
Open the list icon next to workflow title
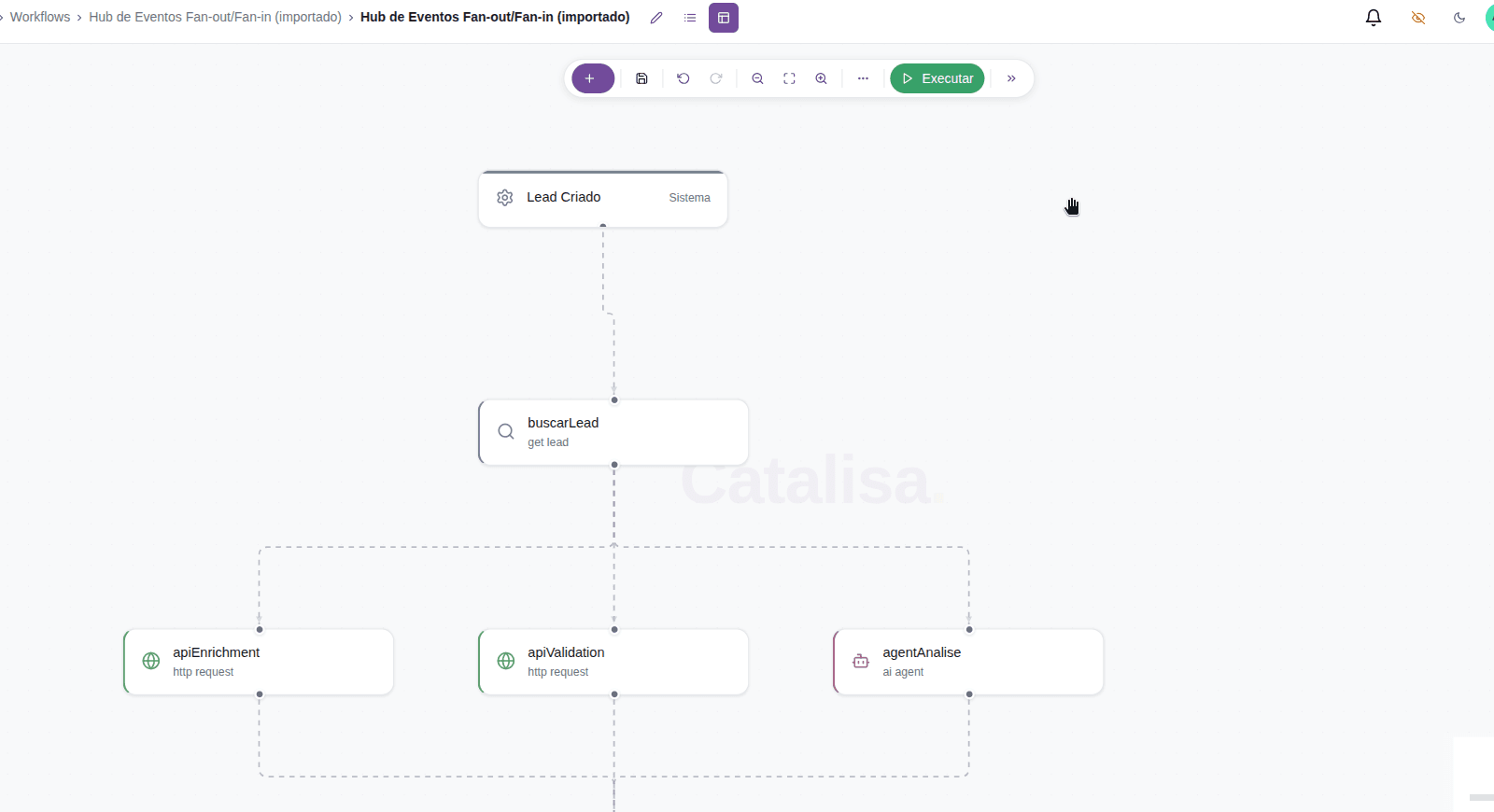tap(690, 17)
